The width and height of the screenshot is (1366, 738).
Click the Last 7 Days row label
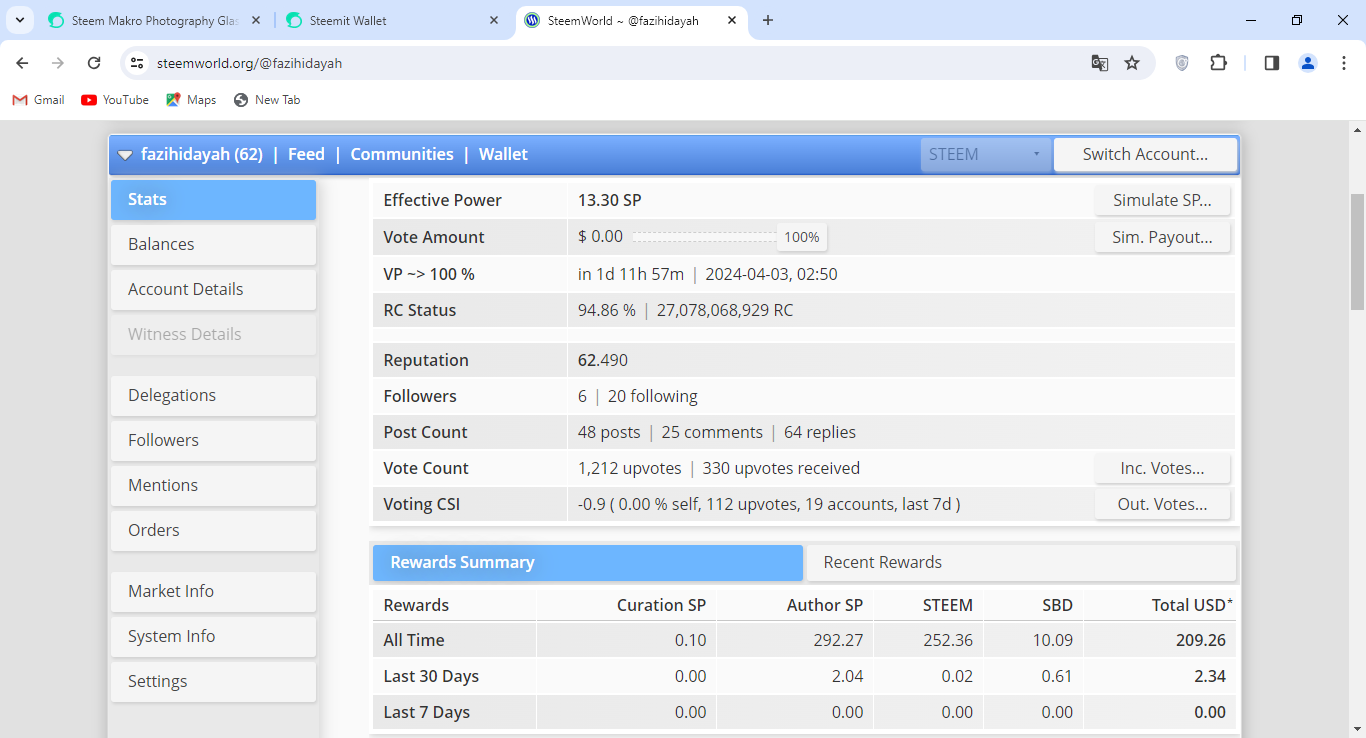click(x=427, y=712)
